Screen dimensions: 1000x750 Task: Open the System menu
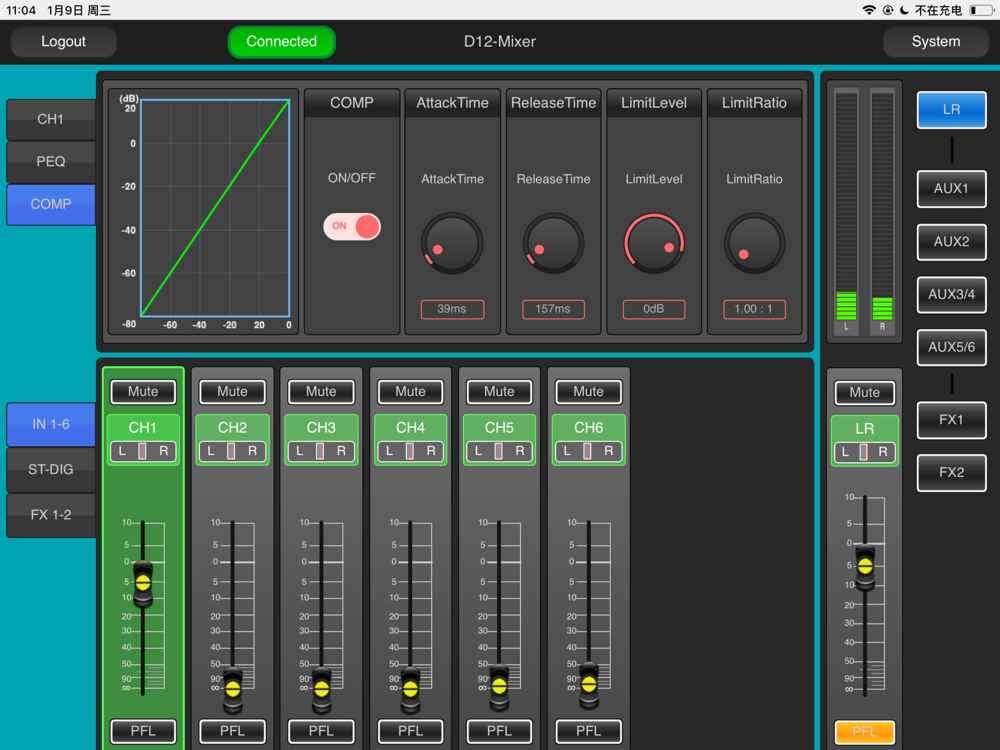pos(936,41)
